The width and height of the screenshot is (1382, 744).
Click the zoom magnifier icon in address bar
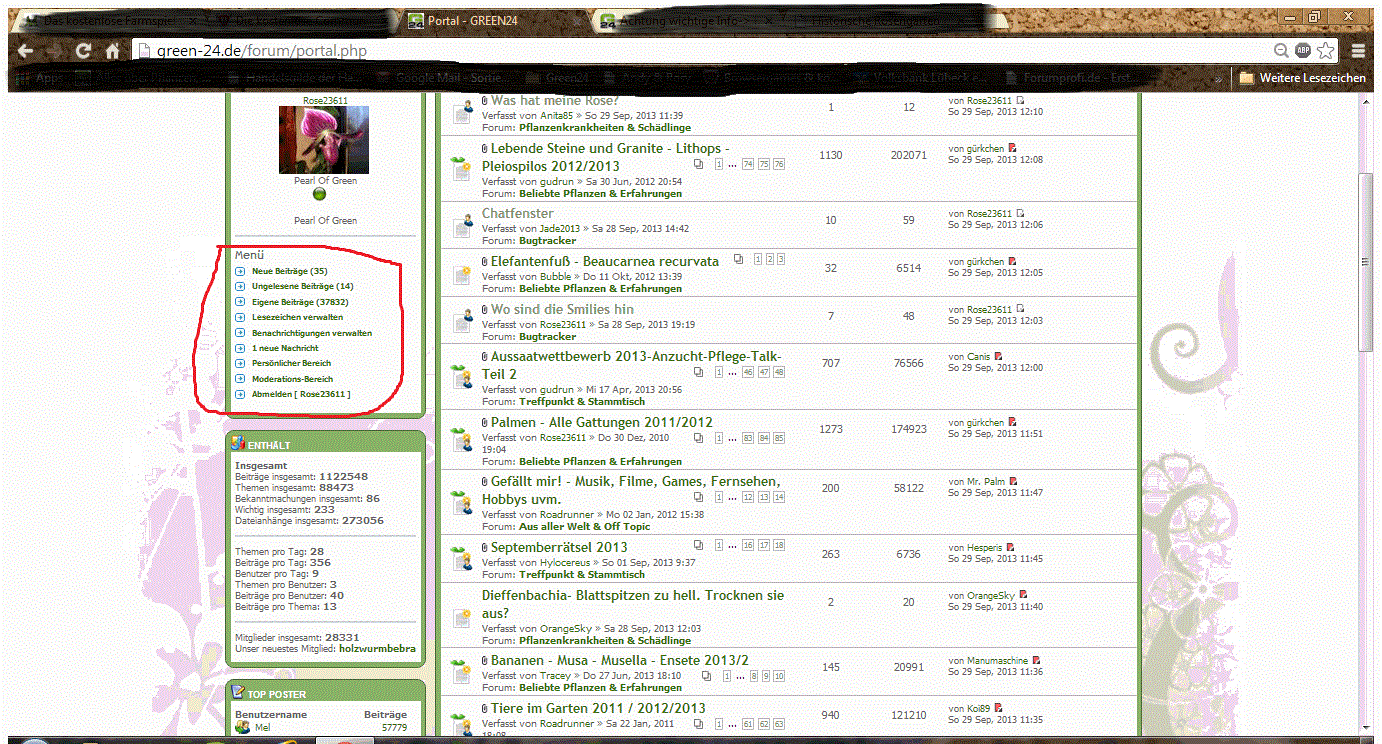[1281, 51]
